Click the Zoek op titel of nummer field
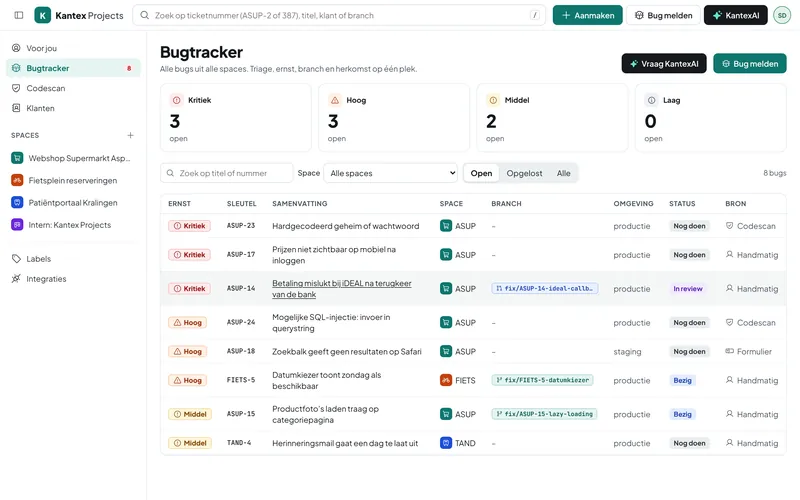The width and height of the screenshot is (800, 500). pos(227,173)
